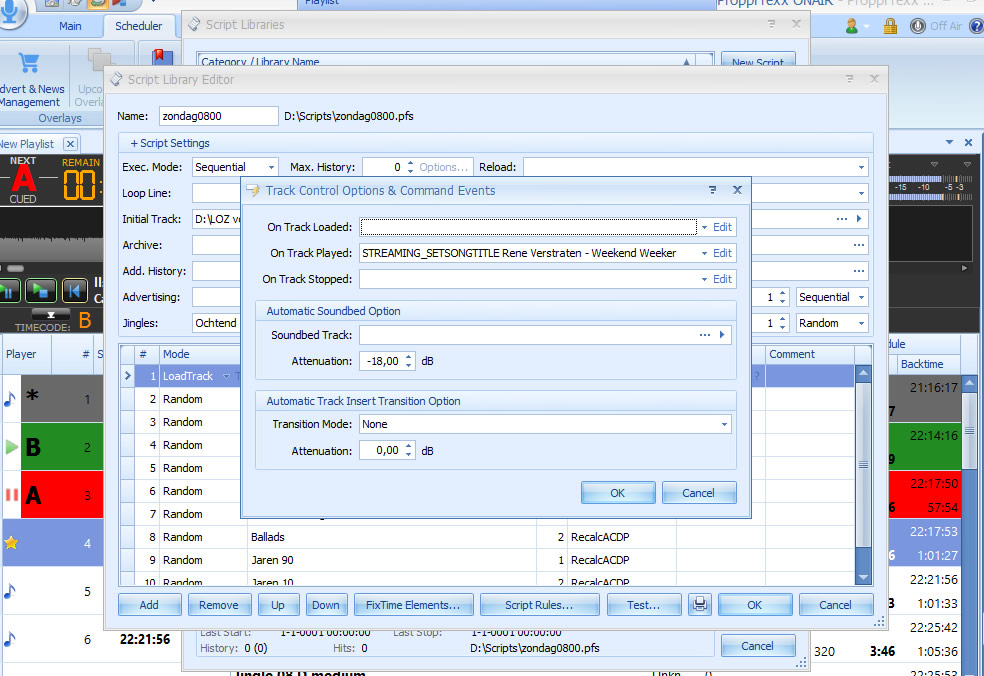984x676 pixels.
Task: Open Jingles Random dropdown
Action: (861, 323)
